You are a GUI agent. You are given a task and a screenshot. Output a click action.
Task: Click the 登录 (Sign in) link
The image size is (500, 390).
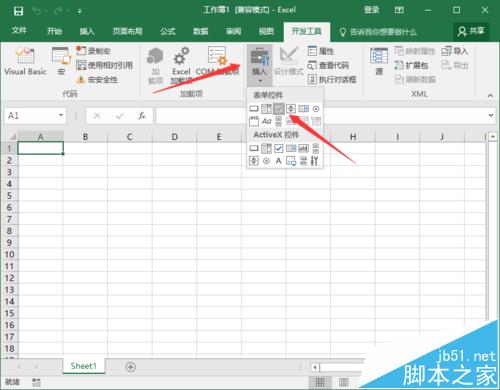point(372,10)
